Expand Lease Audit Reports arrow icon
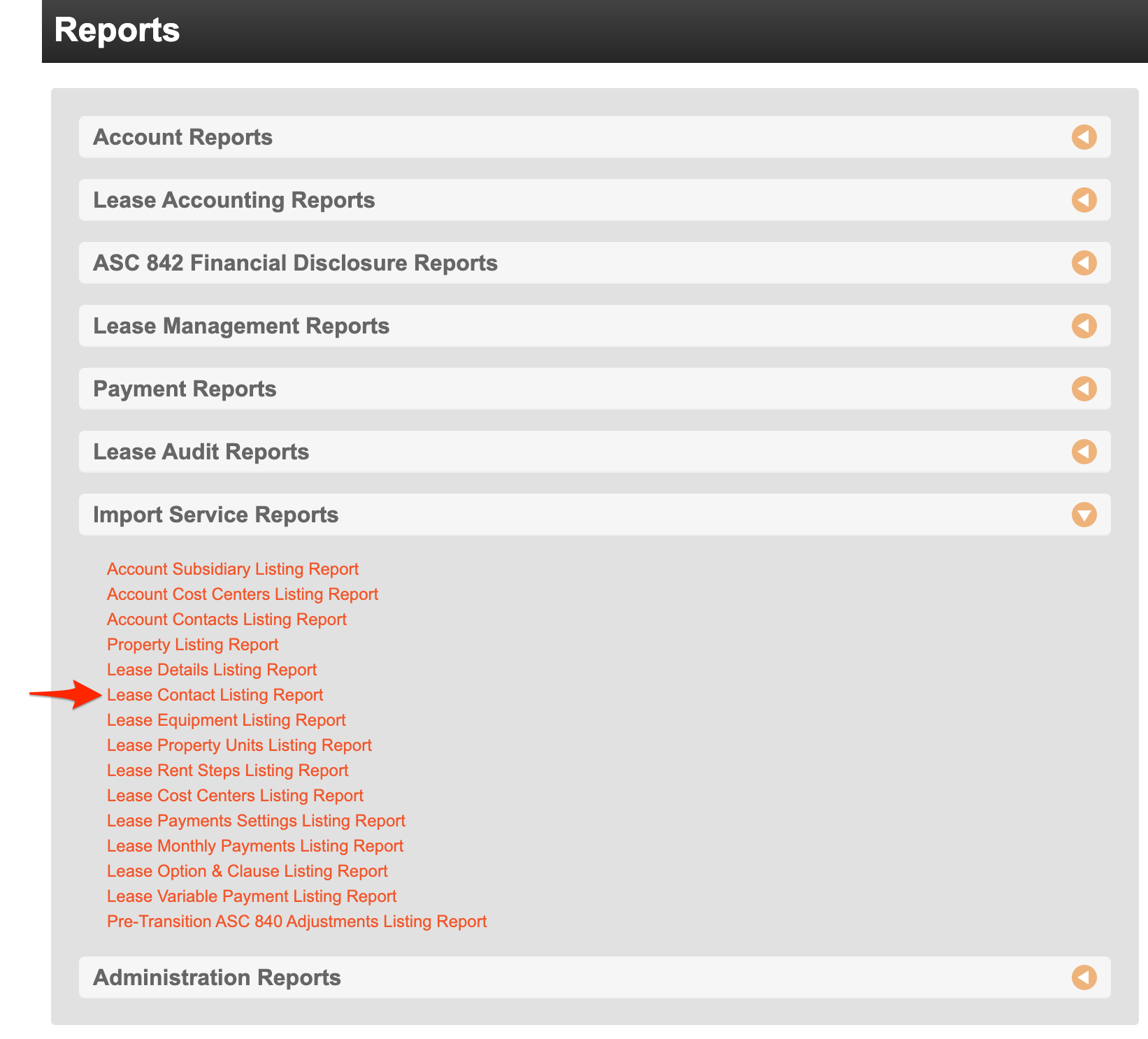1148x1039 pixels. 1084,452
